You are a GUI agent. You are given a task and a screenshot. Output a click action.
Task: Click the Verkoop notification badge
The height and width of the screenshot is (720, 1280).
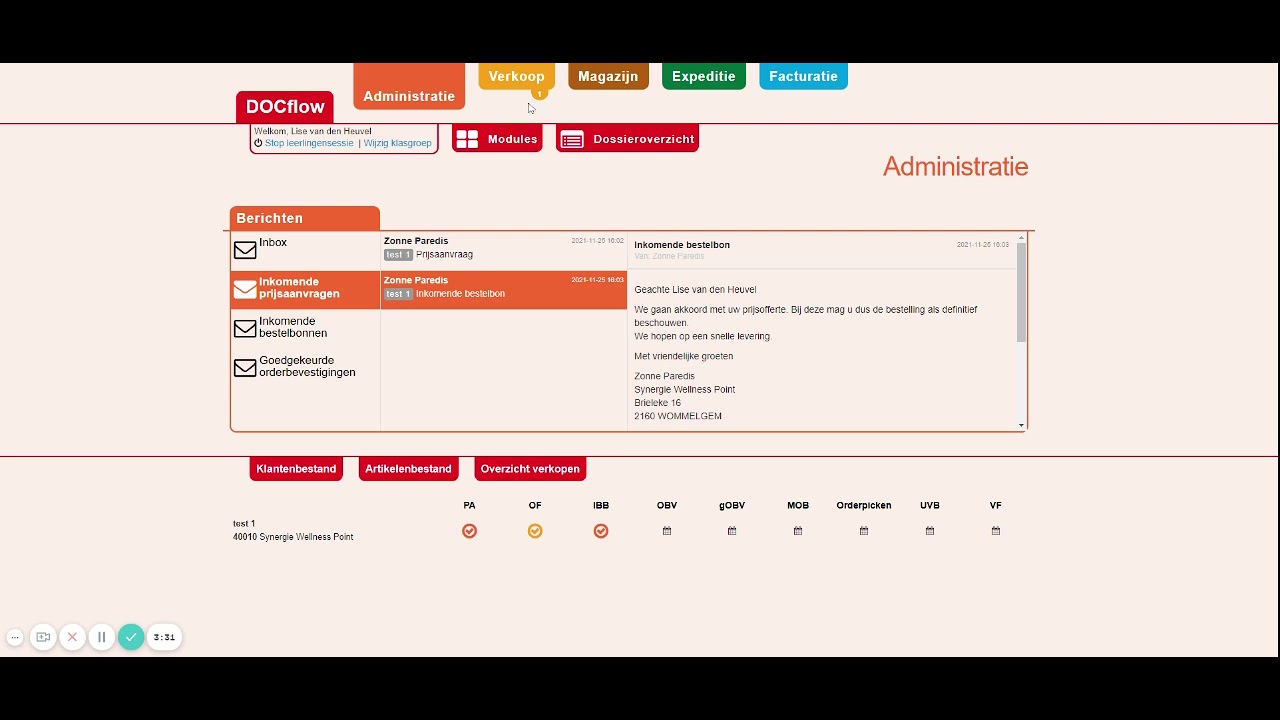tap(538, 94)
